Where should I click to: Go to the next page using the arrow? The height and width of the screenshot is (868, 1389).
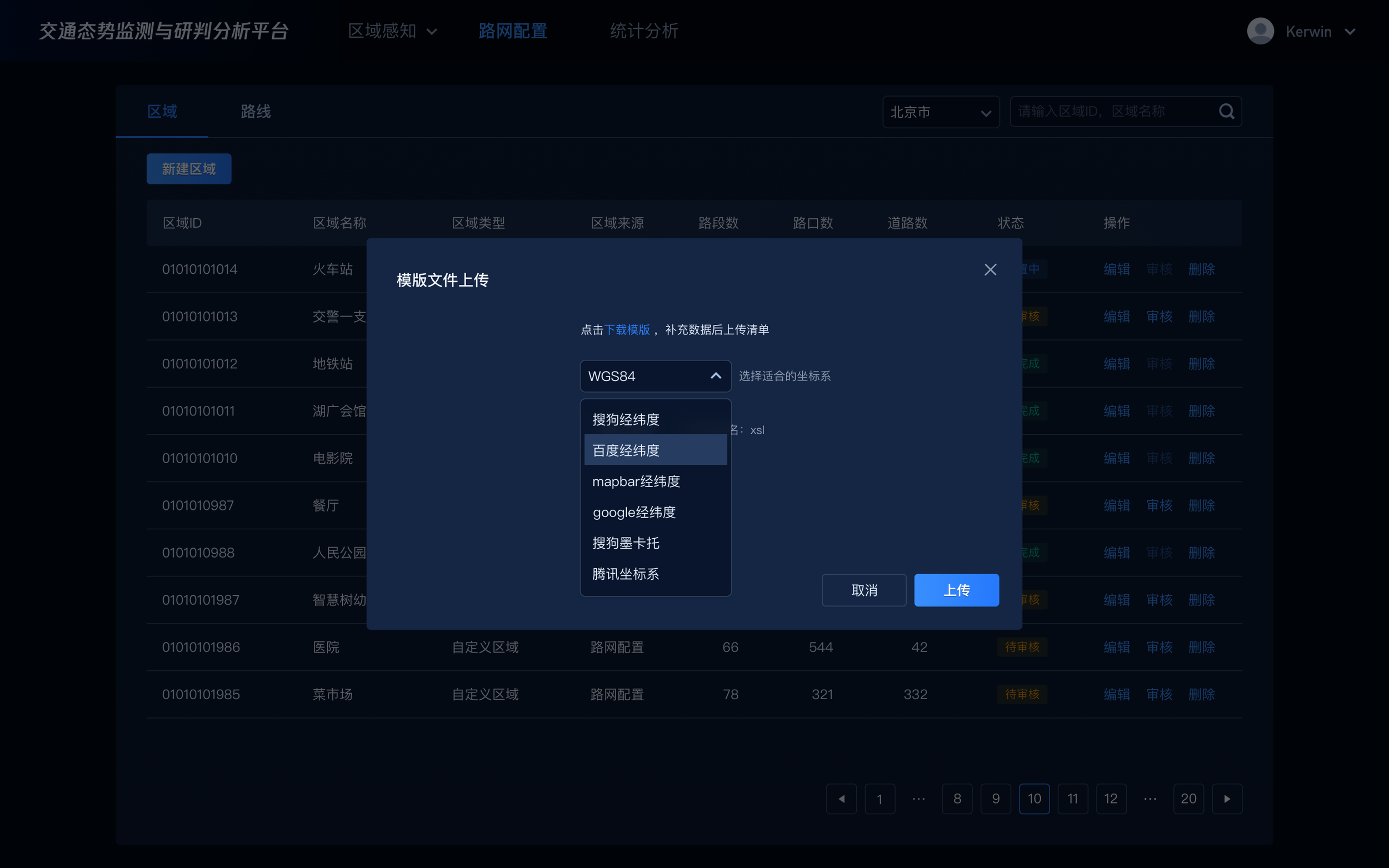1227,799
